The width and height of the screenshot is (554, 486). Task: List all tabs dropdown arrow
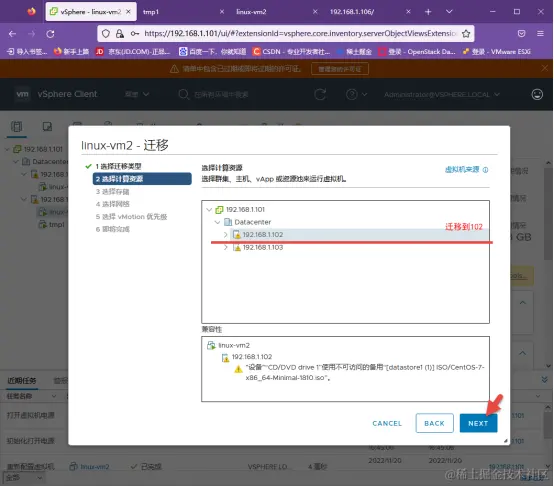tap(449, 12)
